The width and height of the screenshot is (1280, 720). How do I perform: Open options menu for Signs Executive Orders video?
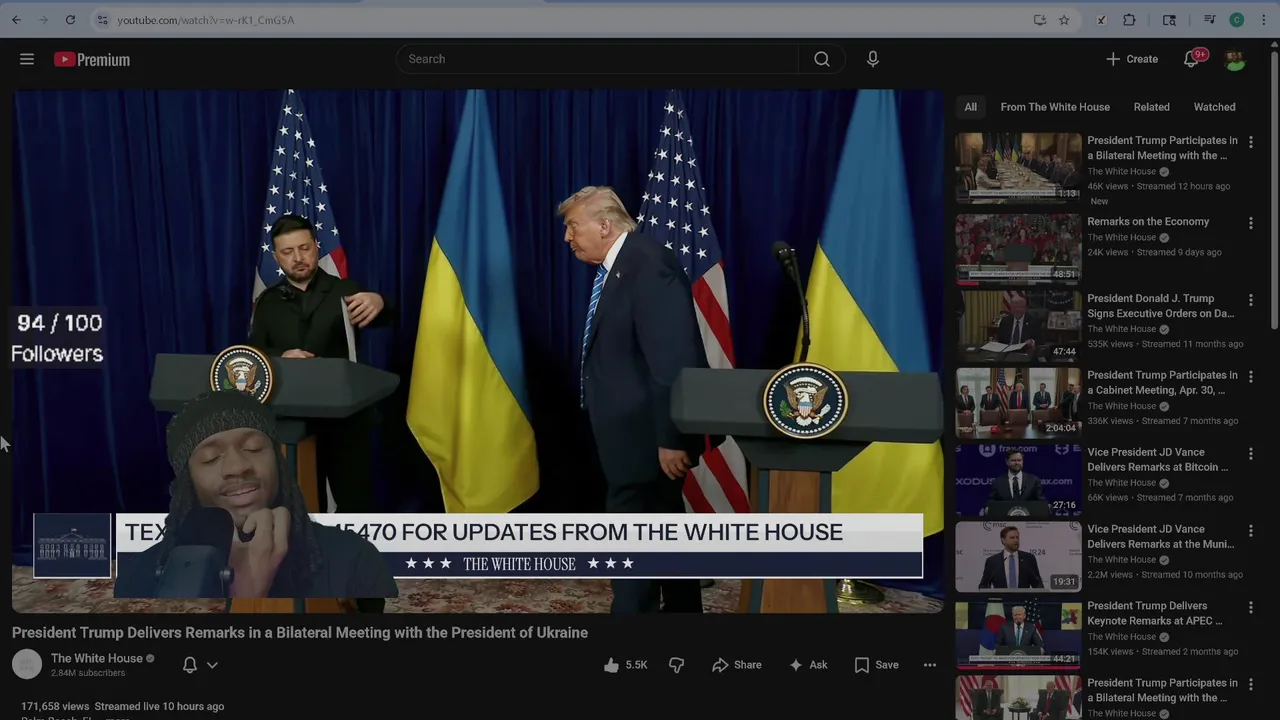click(x=1250, y=301)
